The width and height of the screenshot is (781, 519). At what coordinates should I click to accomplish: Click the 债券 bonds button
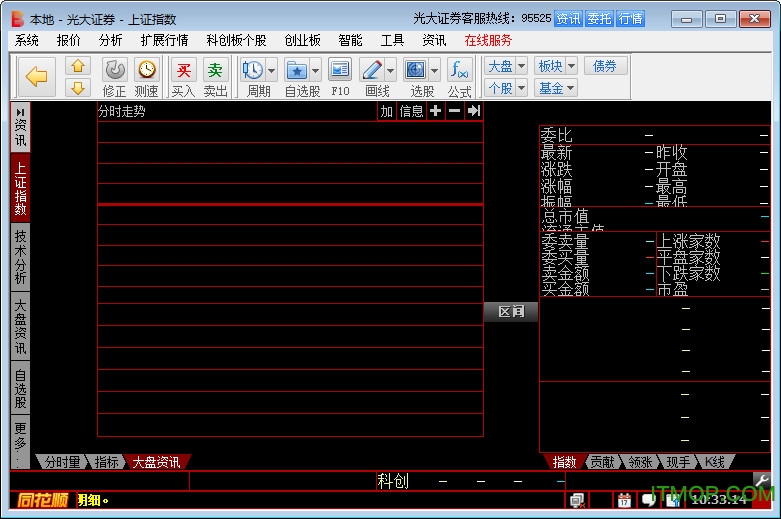coord(606,66)
